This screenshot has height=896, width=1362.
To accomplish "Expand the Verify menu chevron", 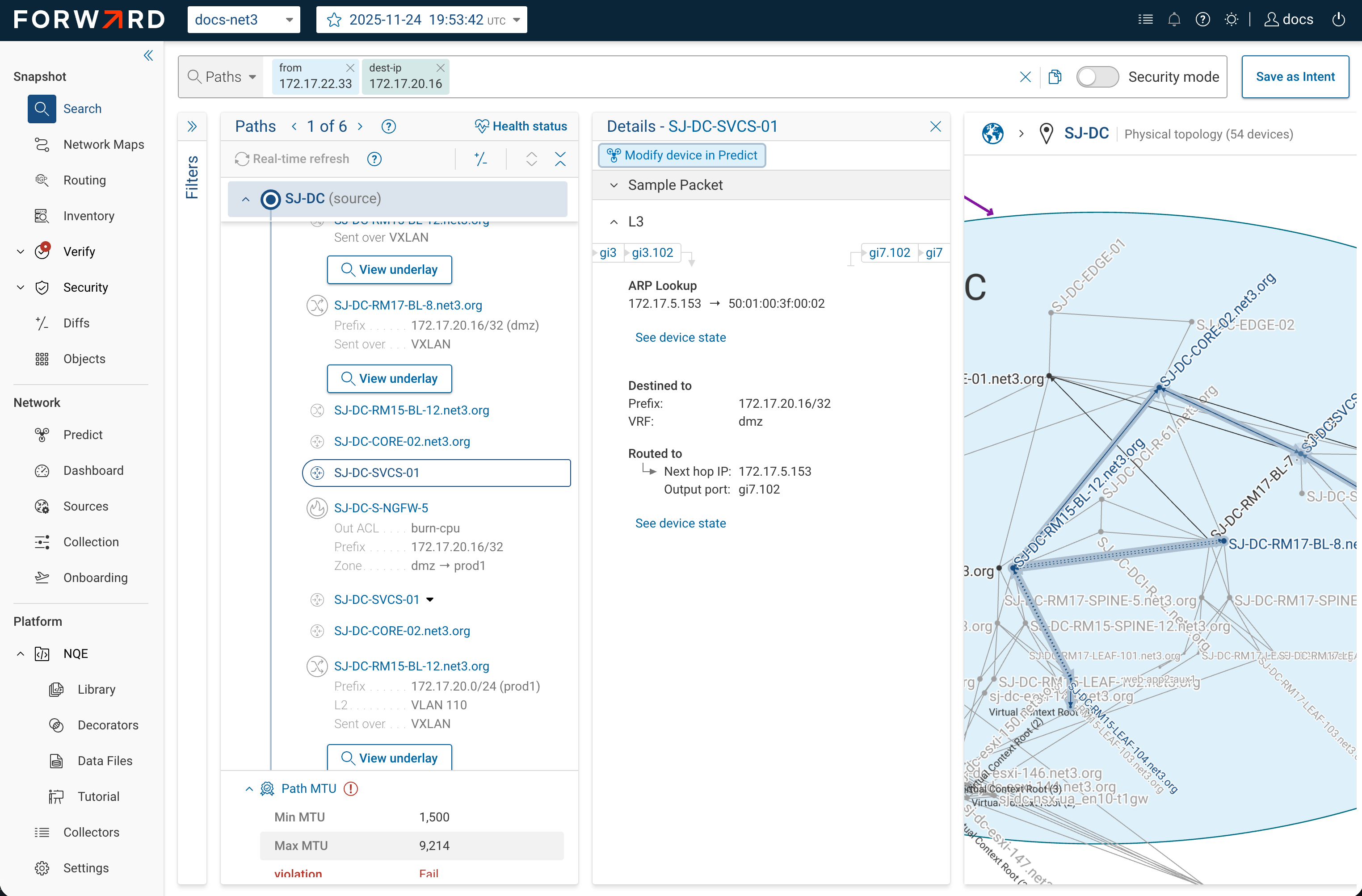I will click(21, 252).
